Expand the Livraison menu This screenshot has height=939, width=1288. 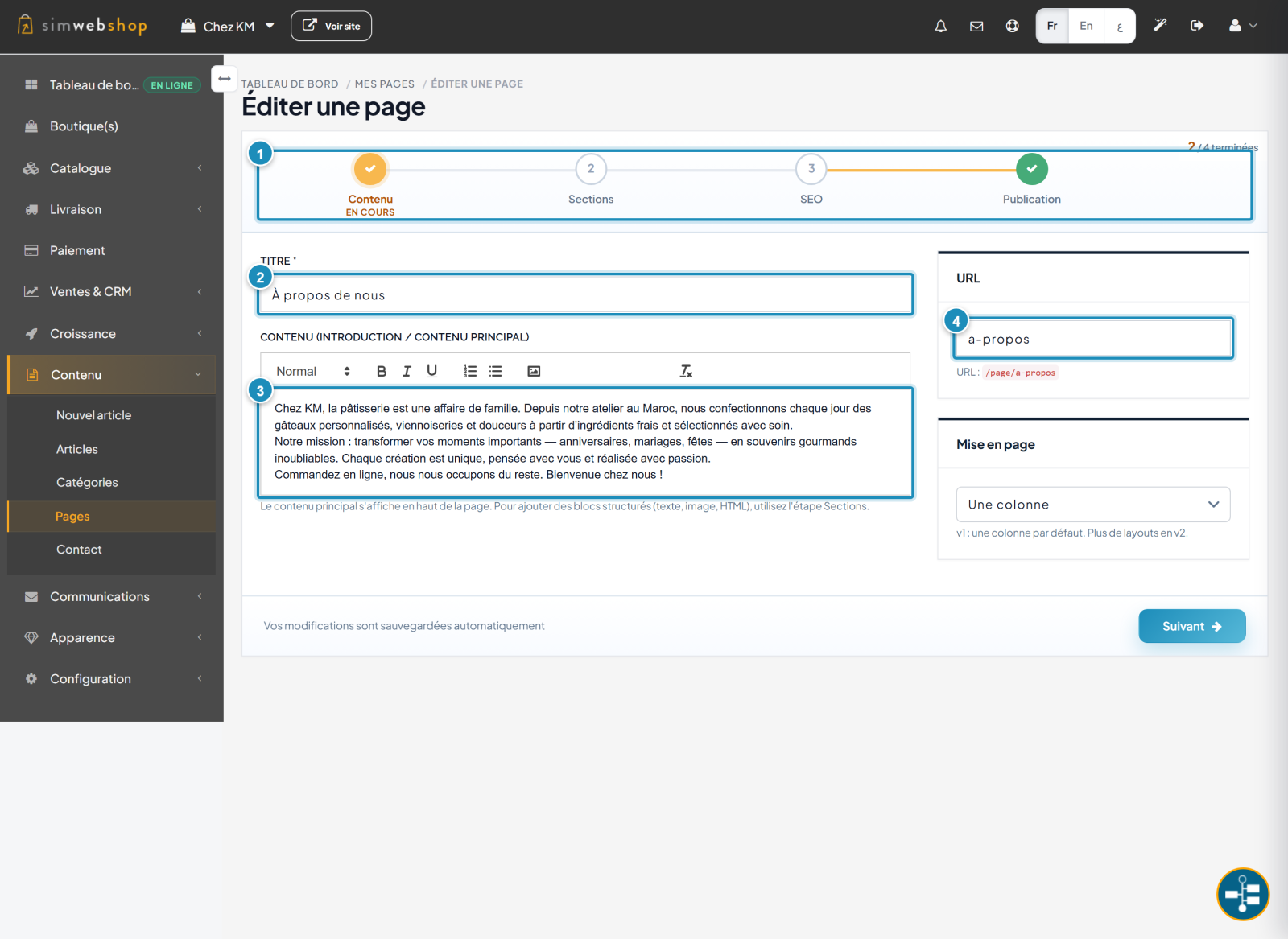(112, 209)
